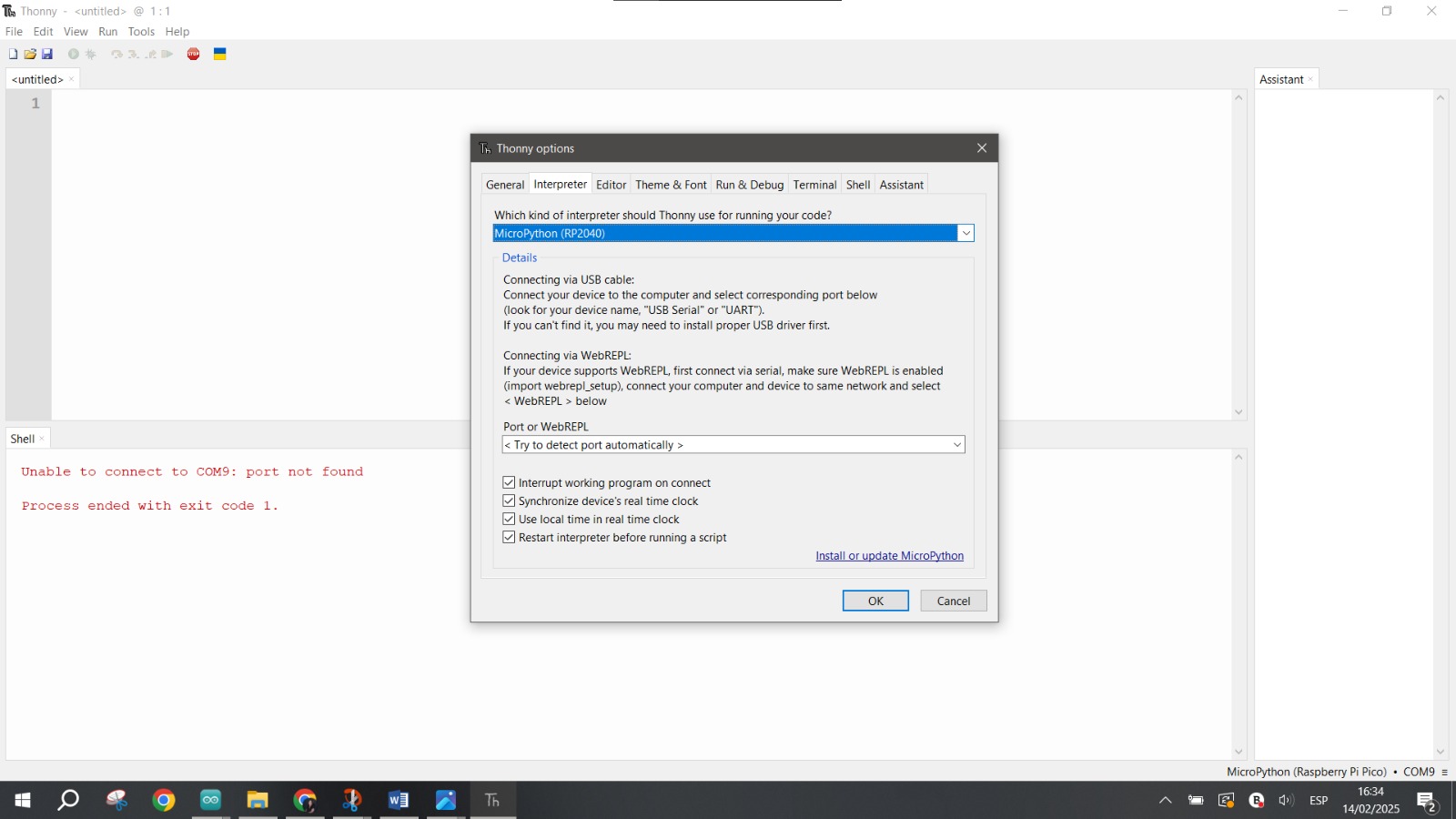Click the shell scrollbar up arrow
Viewport: 1456px width, 819px height.
[1239, 457]
